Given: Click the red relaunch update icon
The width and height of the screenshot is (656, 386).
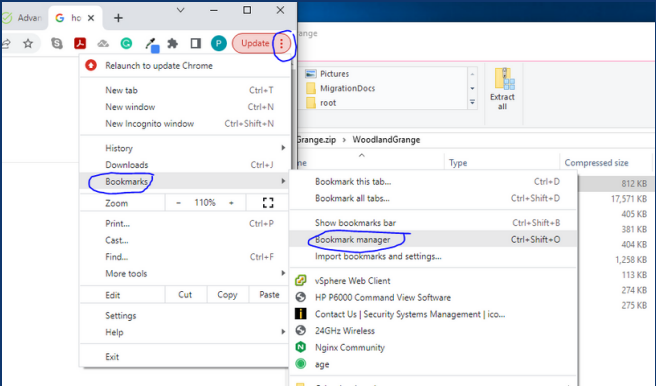Looking at the screenshot, I should pos(91,65).
